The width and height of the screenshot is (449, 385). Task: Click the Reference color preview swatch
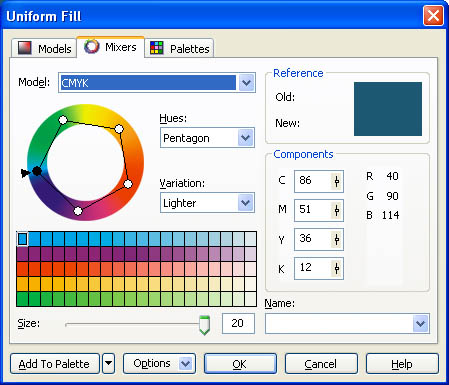[x=388, y=109]
